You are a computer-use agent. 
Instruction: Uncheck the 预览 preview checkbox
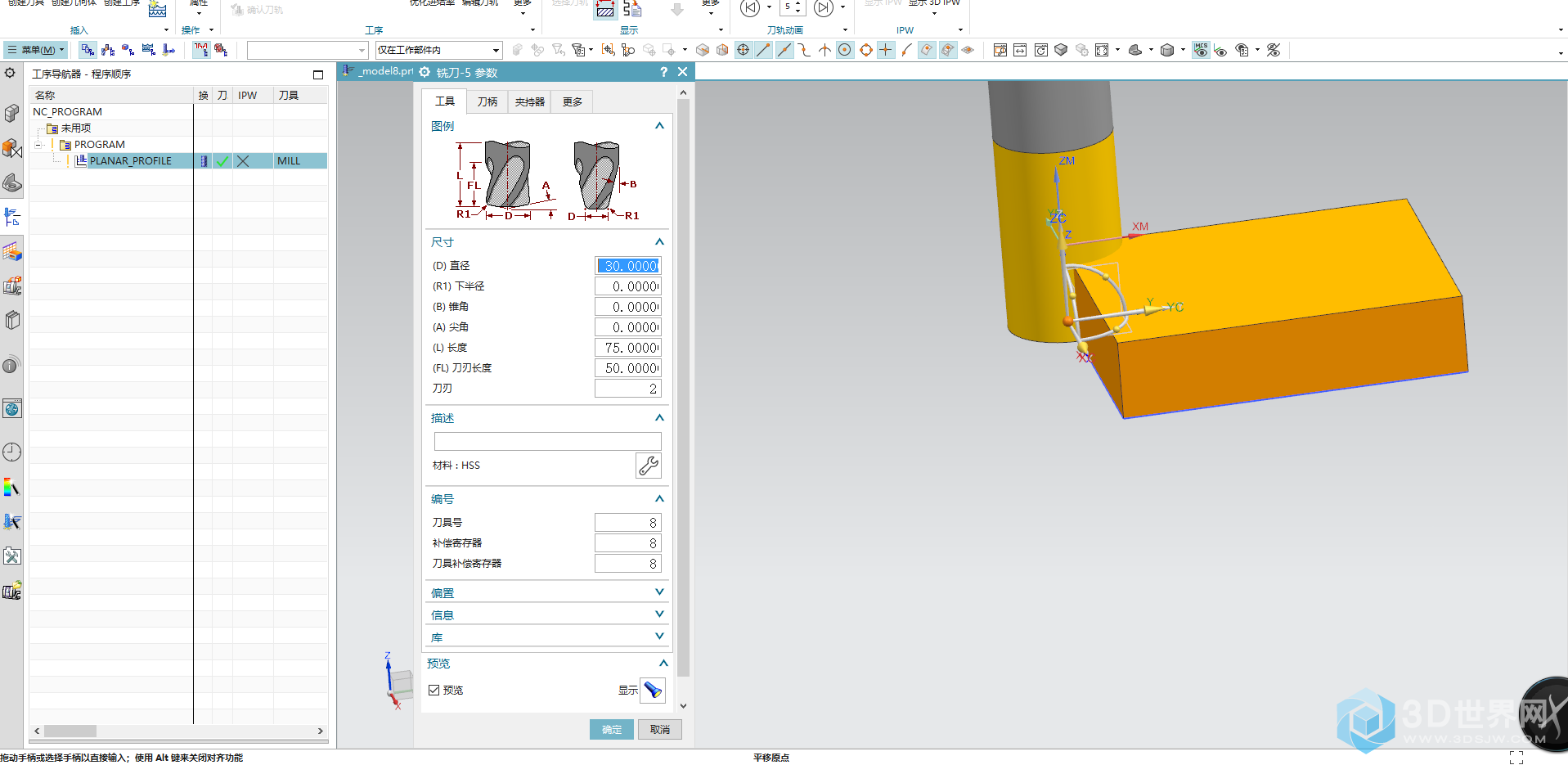click(434, 691)
